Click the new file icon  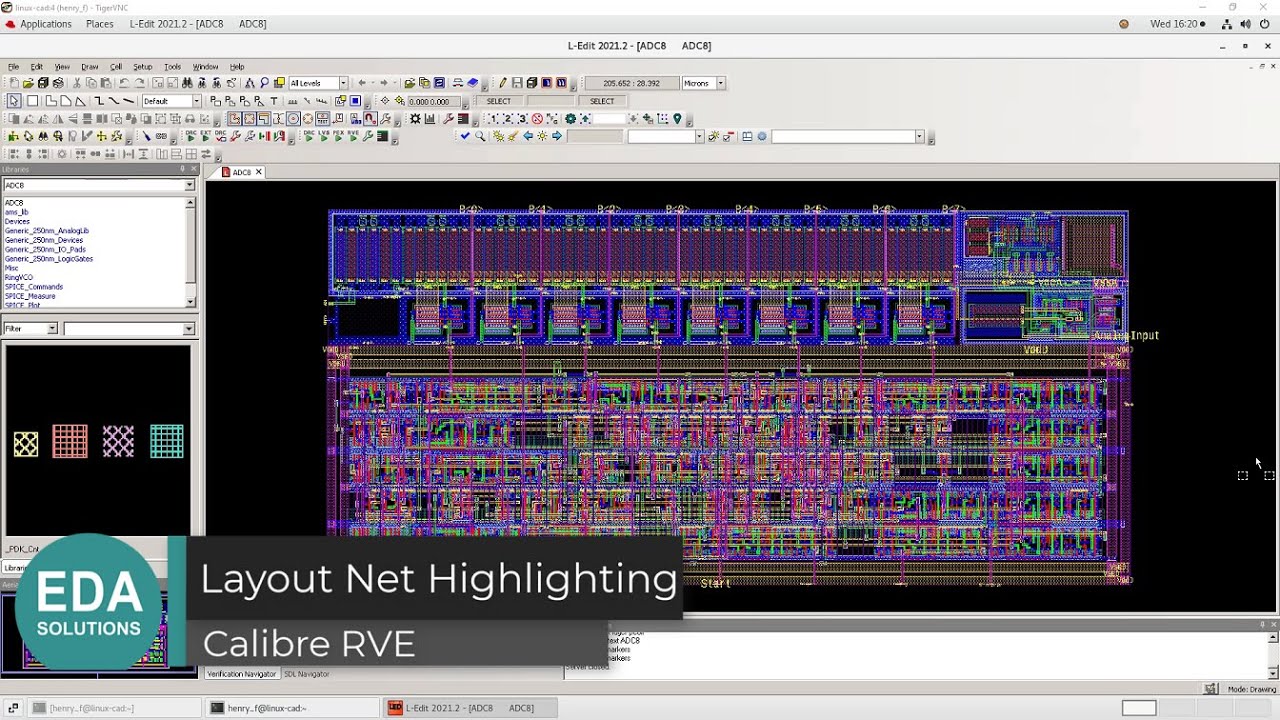click(14, 83)
